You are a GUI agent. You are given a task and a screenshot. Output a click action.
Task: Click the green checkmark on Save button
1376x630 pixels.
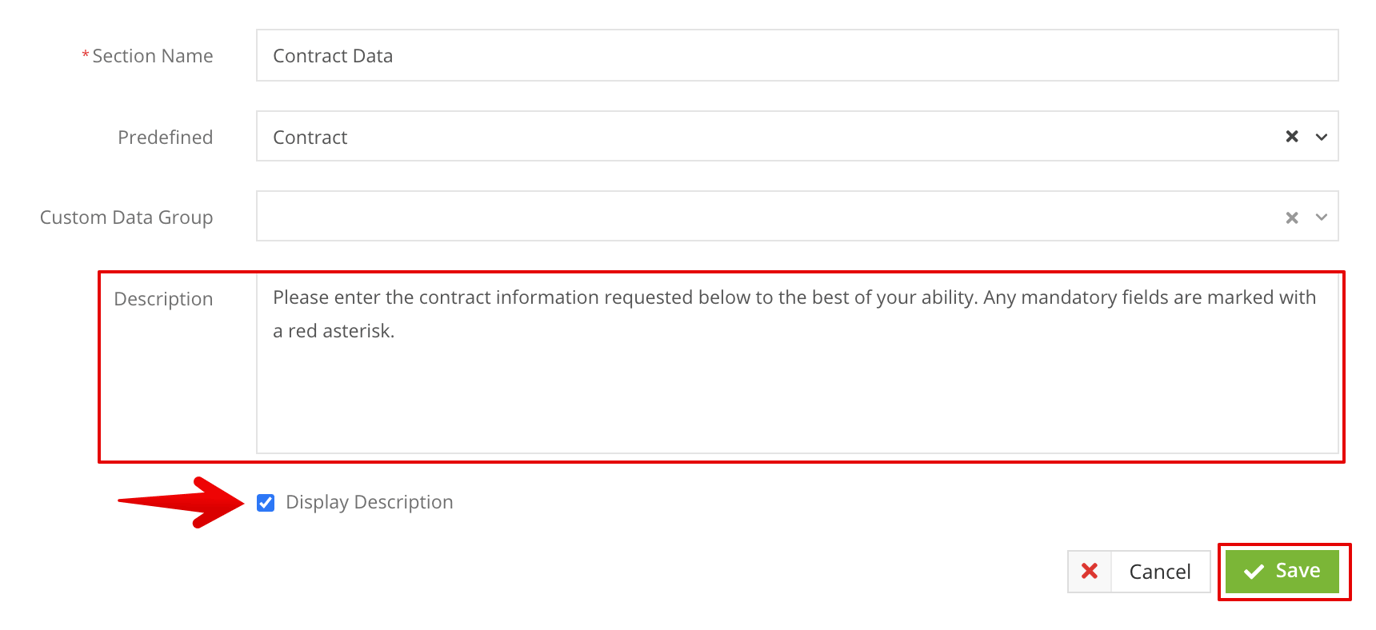(1255, 571)
